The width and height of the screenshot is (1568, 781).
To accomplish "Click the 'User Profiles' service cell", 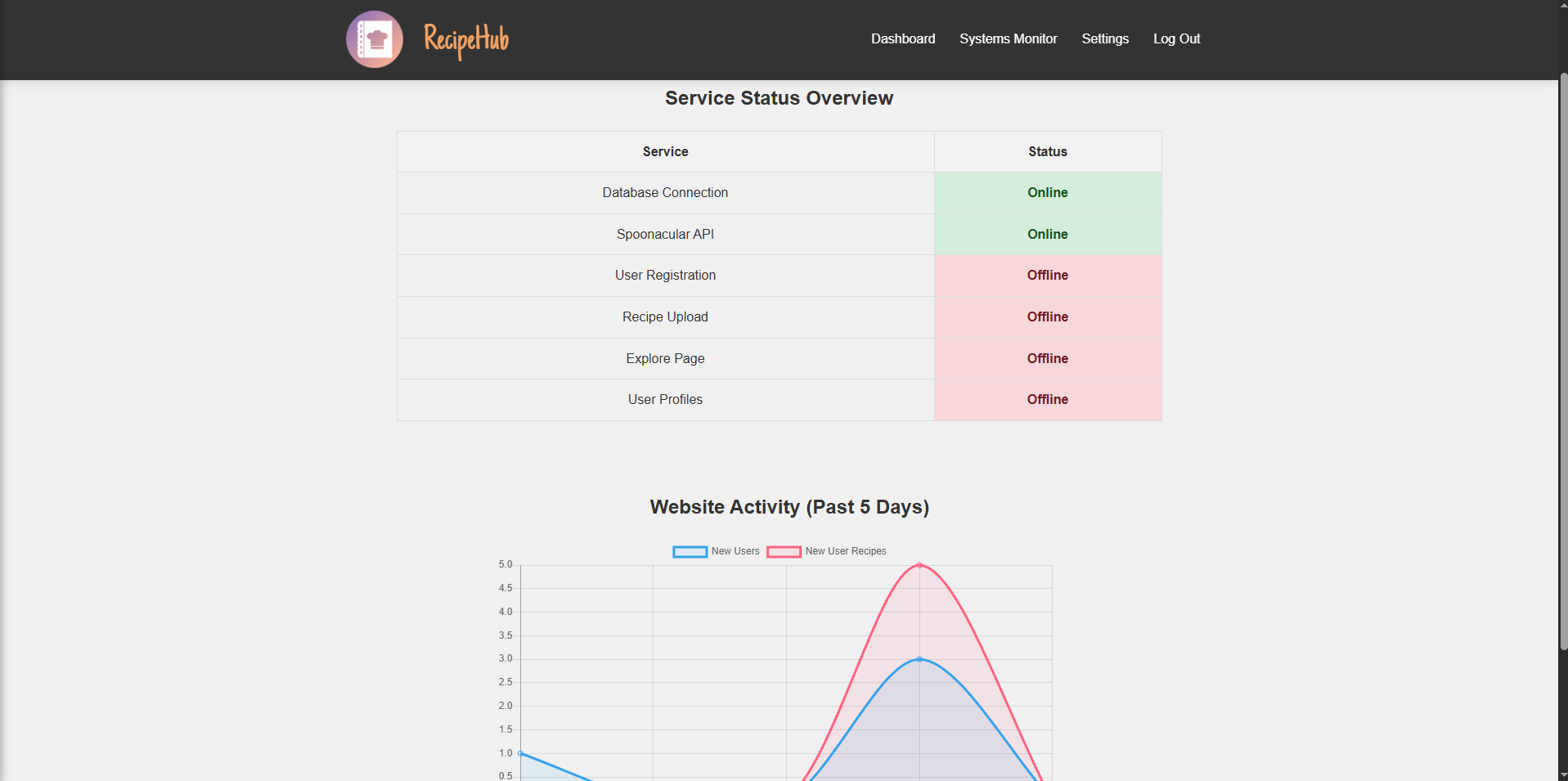I will click(x=666, y=400).
